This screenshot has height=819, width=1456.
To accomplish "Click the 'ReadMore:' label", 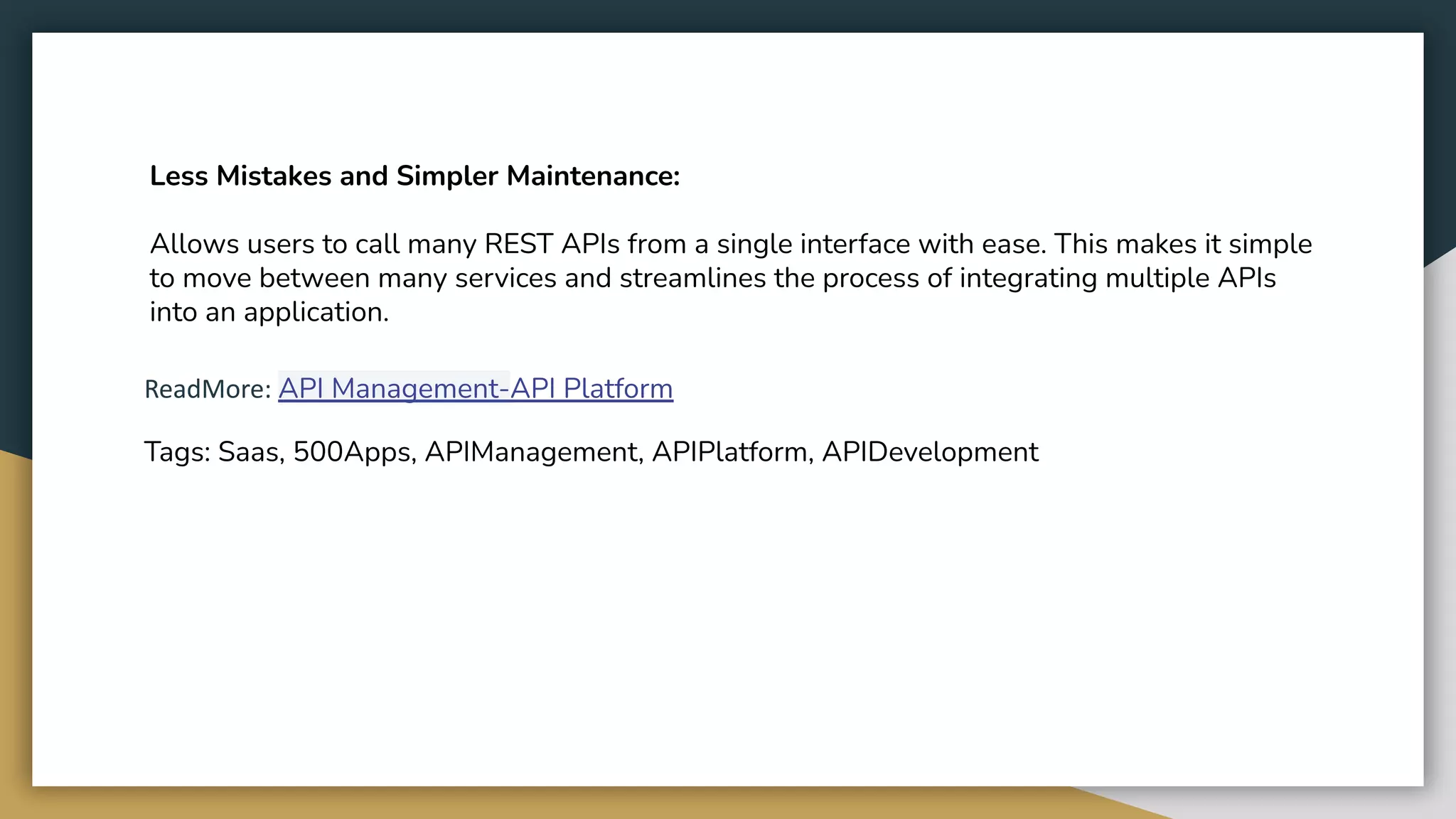I will click(208, 389).
